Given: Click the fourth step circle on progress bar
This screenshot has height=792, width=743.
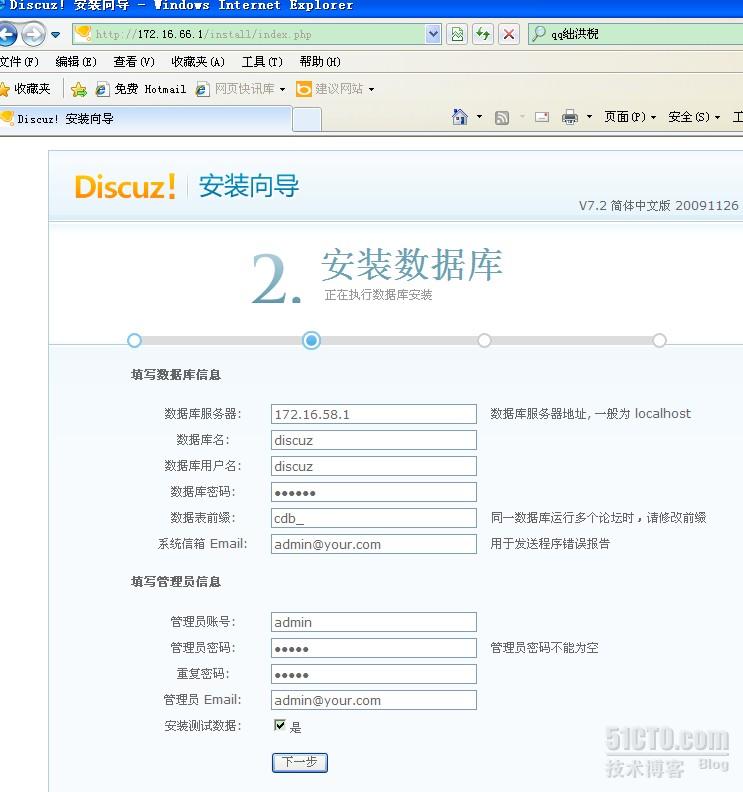Looking at the screenshot, I should click(659, 340).
